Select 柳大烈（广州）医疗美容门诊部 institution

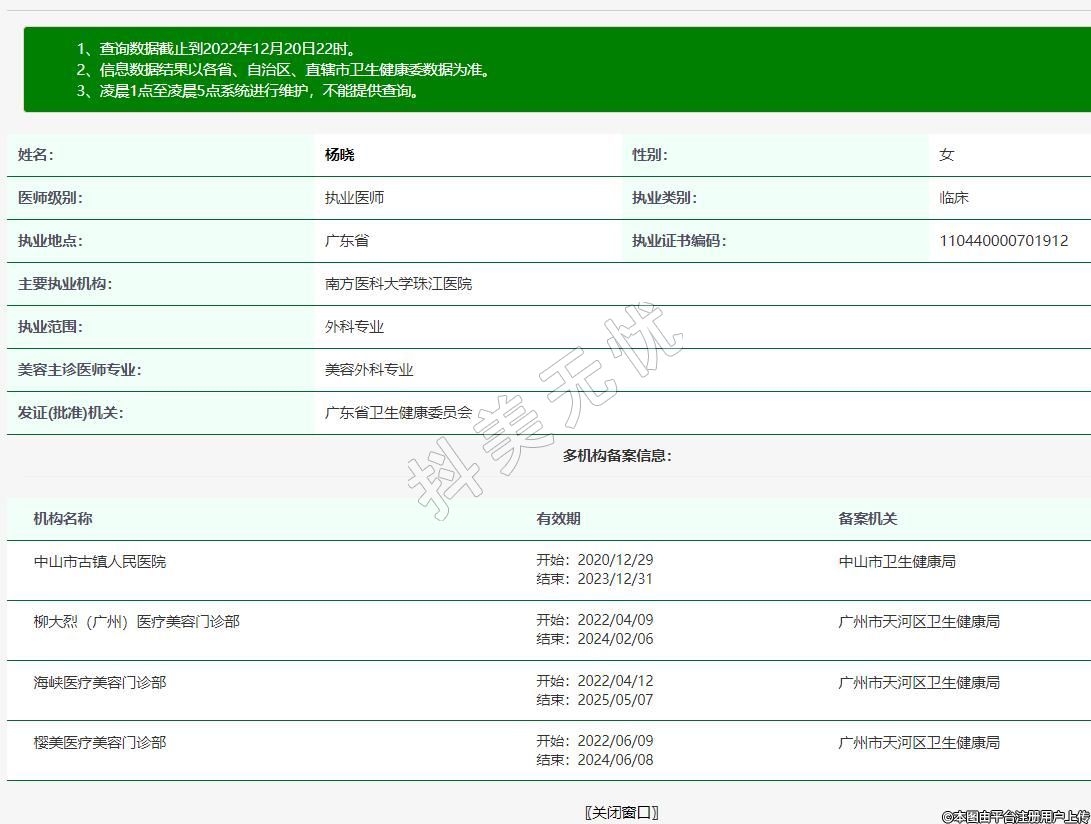(136, 622)
